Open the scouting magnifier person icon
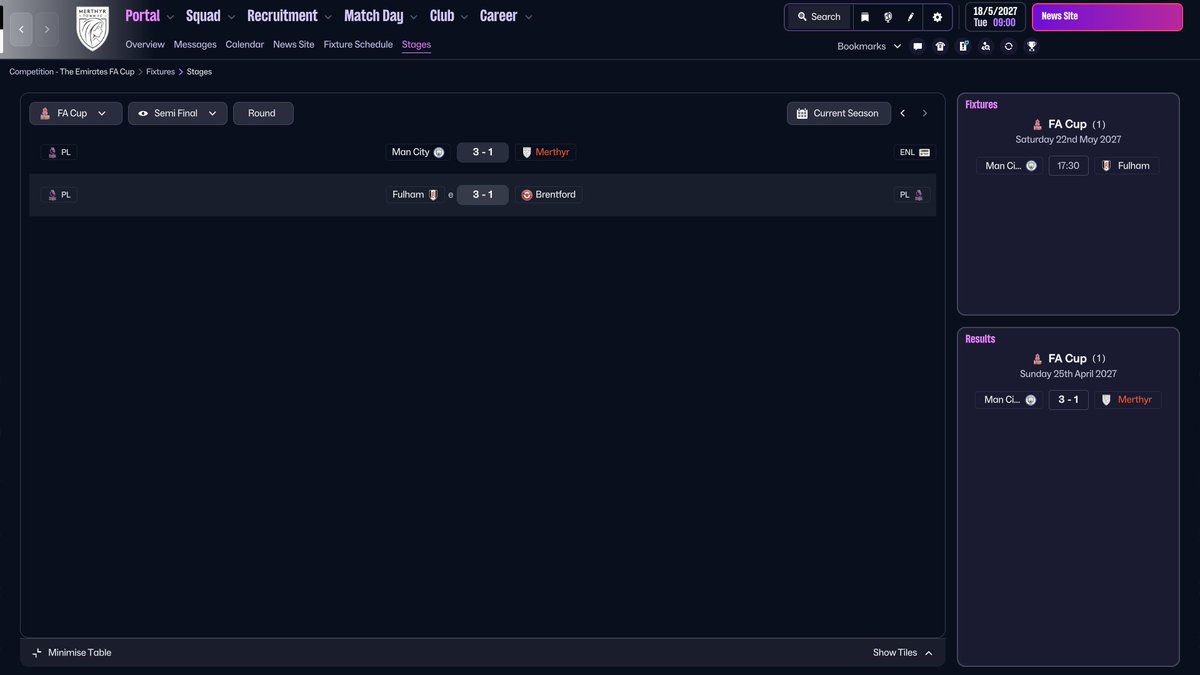The height and width of the screenshot is (675, 1200). pyautogui.click(x=986, y=46)
